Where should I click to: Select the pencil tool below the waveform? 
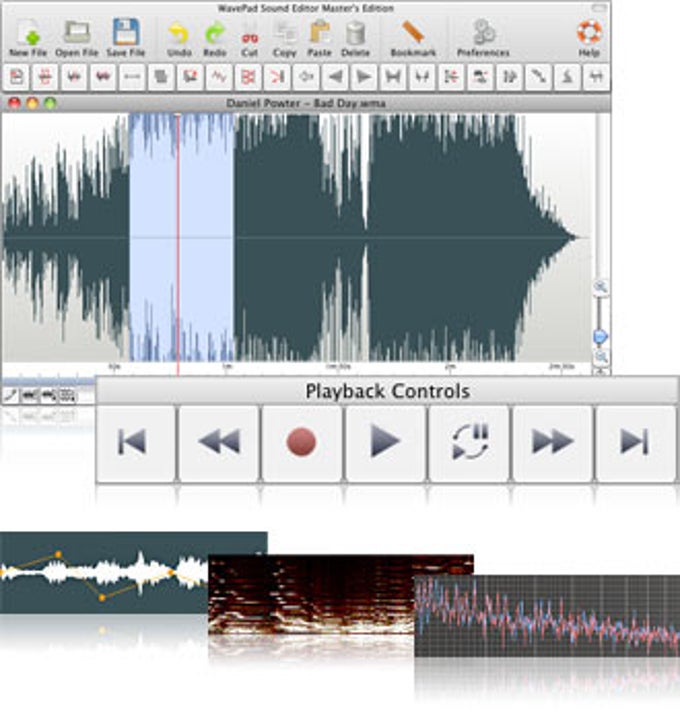[x=10, y=395]
